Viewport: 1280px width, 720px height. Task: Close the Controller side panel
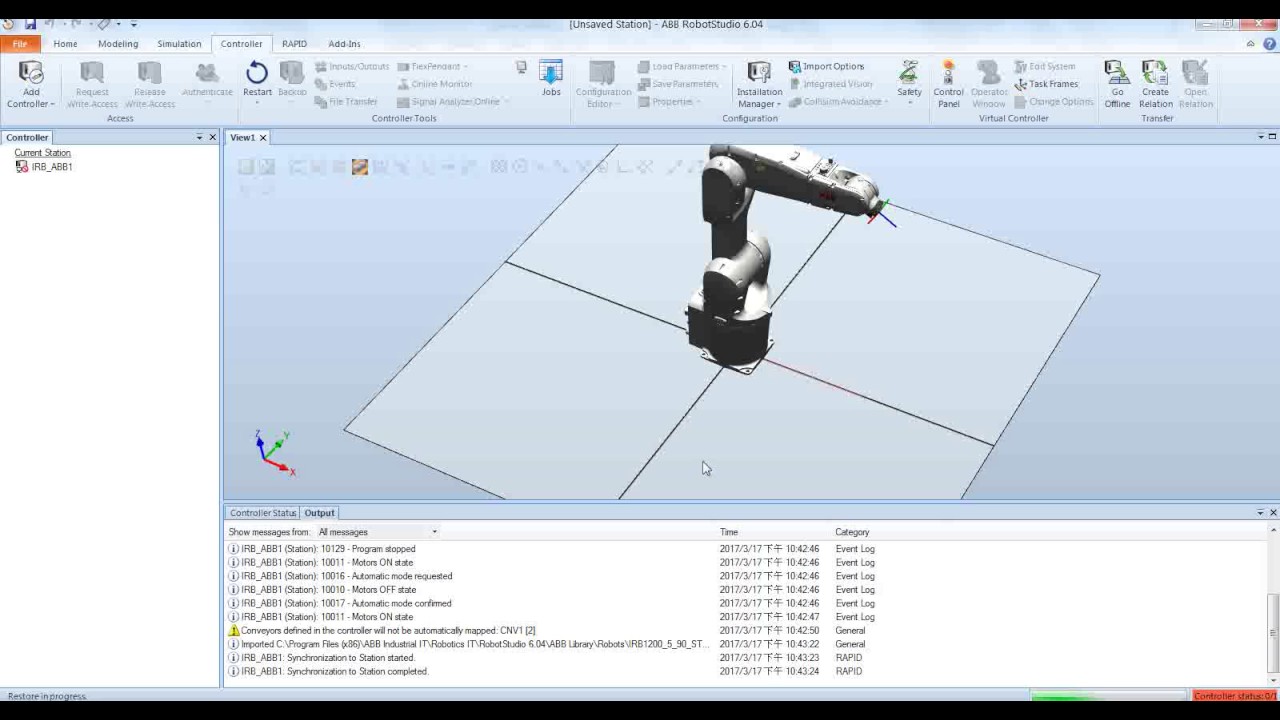click(212, 137)
